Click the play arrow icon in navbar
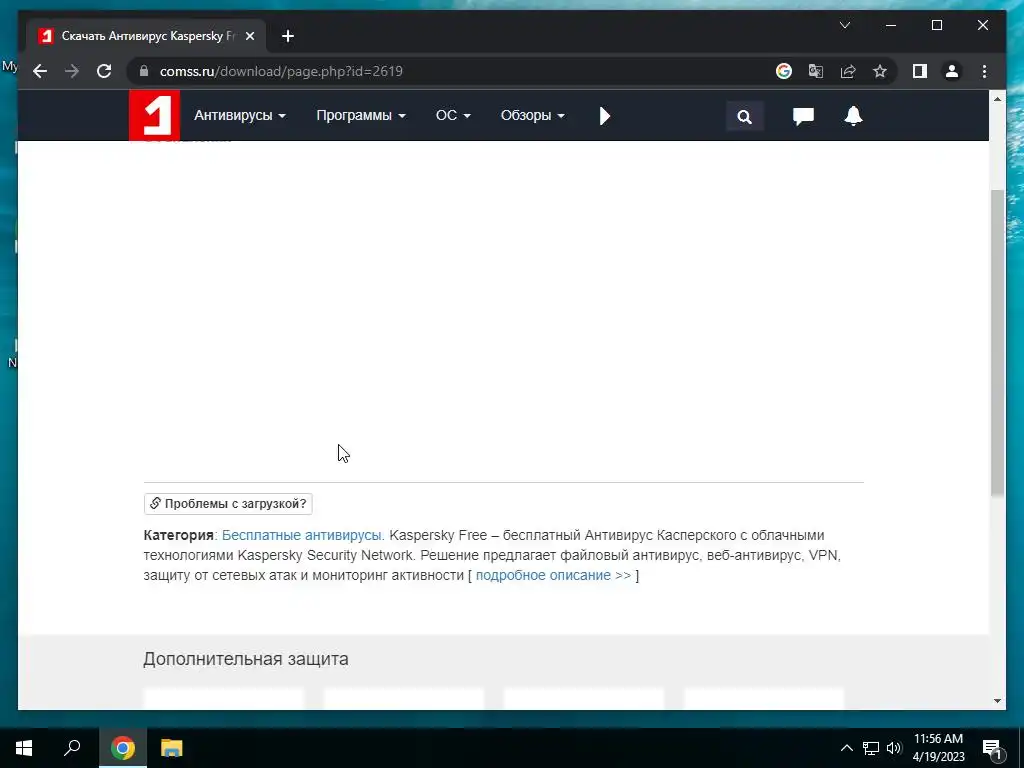The width and height of the screenshot is (1024, 768). 605,116
